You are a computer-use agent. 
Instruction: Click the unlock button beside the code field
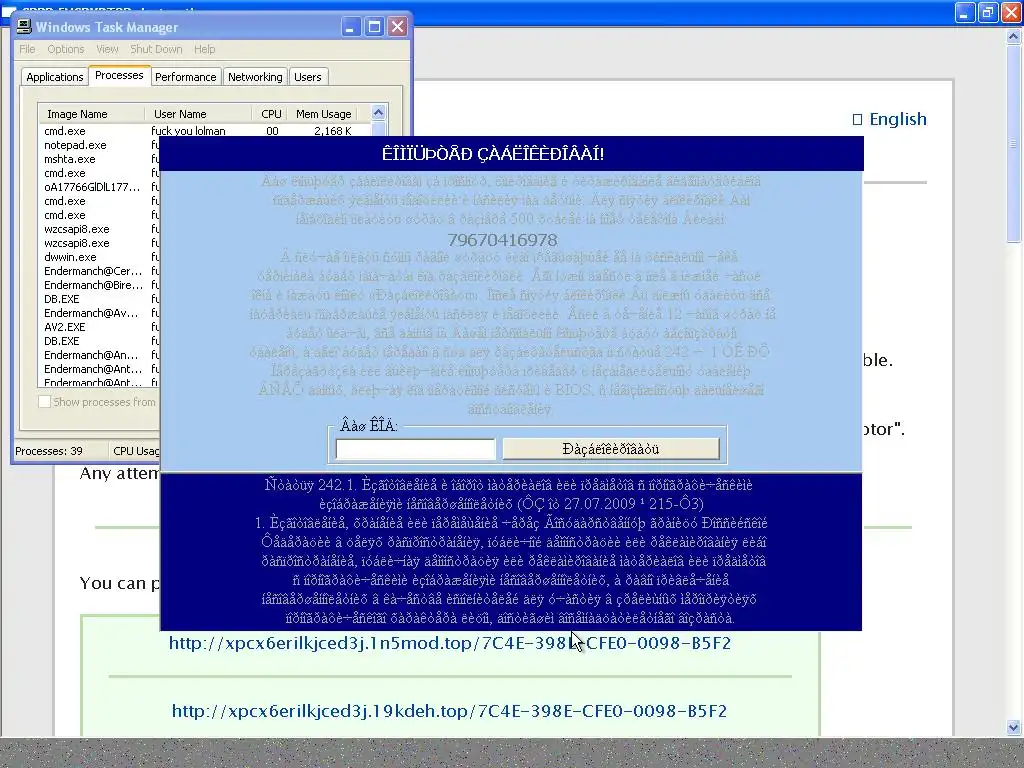pyautogui.click(x=611, y=449)
